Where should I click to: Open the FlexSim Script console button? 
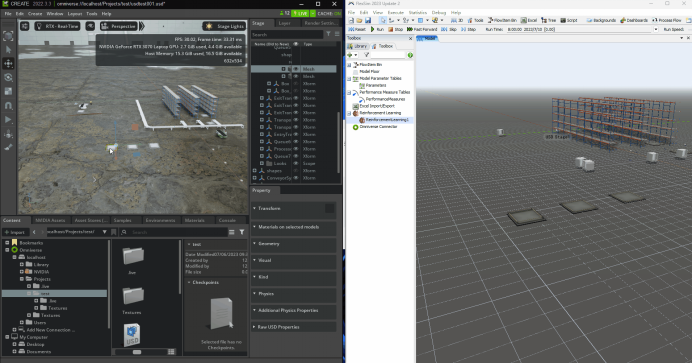pyautogui.click(x=569, y=20)
